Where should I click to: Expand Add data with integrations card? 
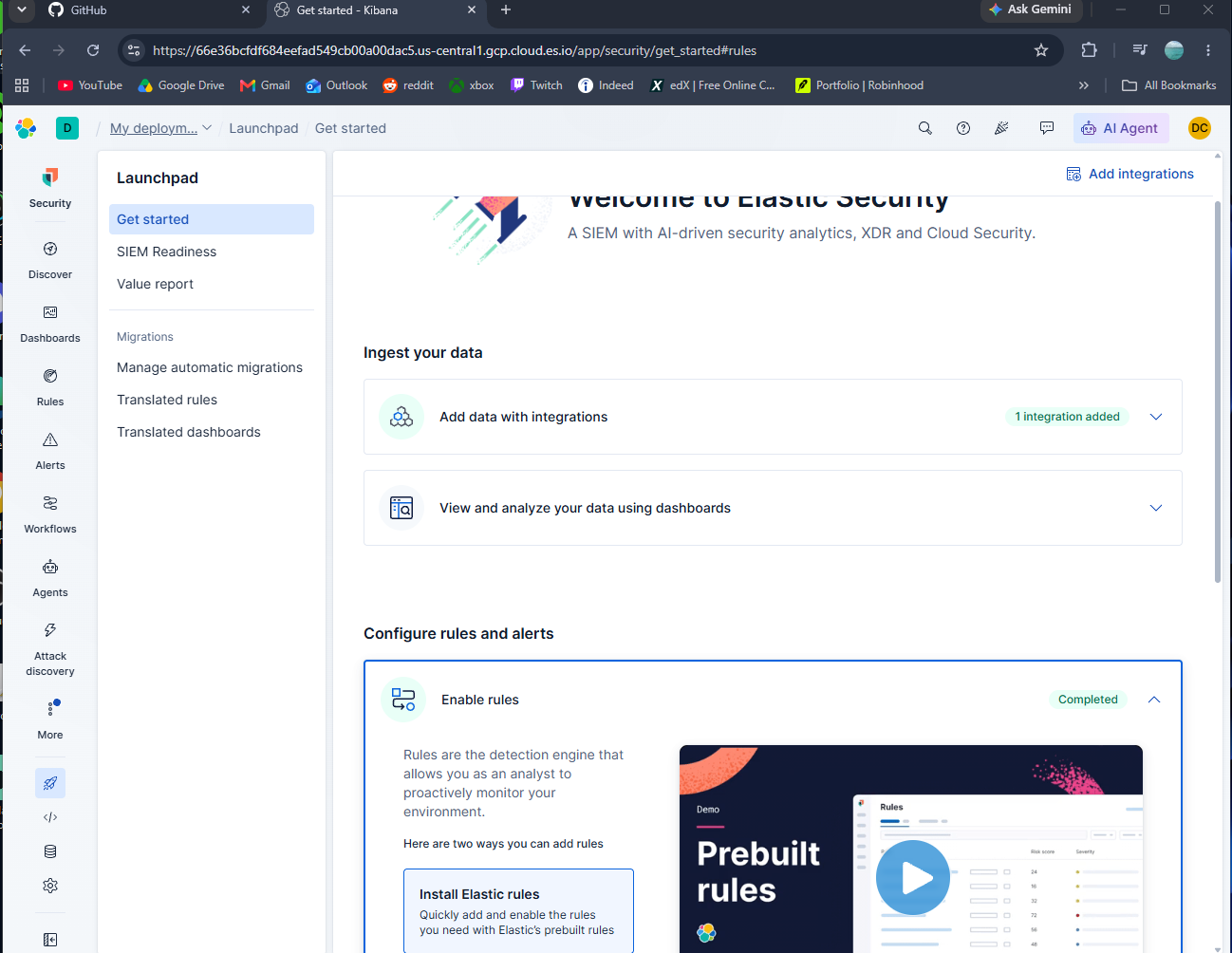[x=1156, y=417]
